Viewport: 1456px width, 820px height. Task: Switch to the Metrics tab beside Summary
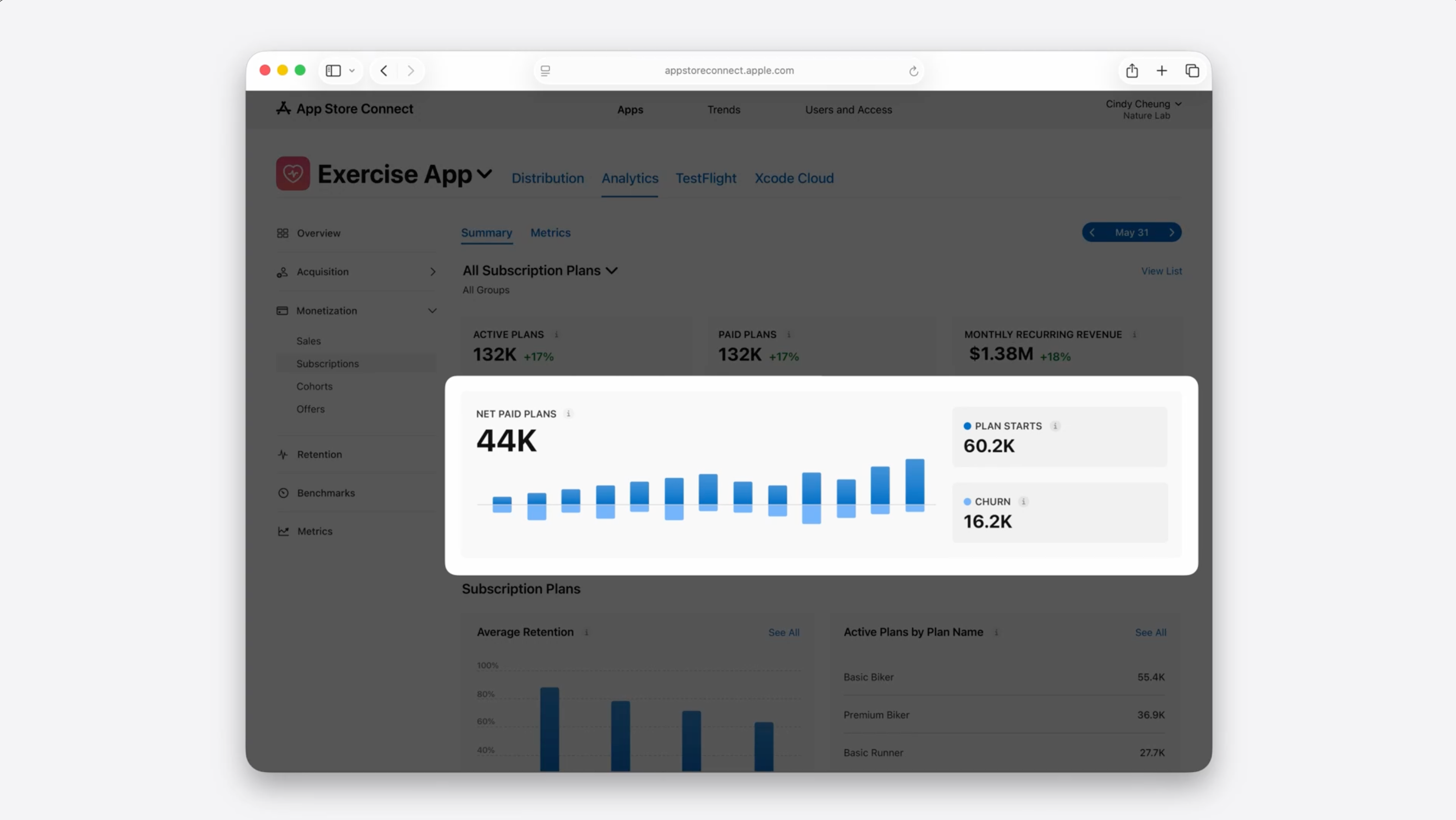550,233
